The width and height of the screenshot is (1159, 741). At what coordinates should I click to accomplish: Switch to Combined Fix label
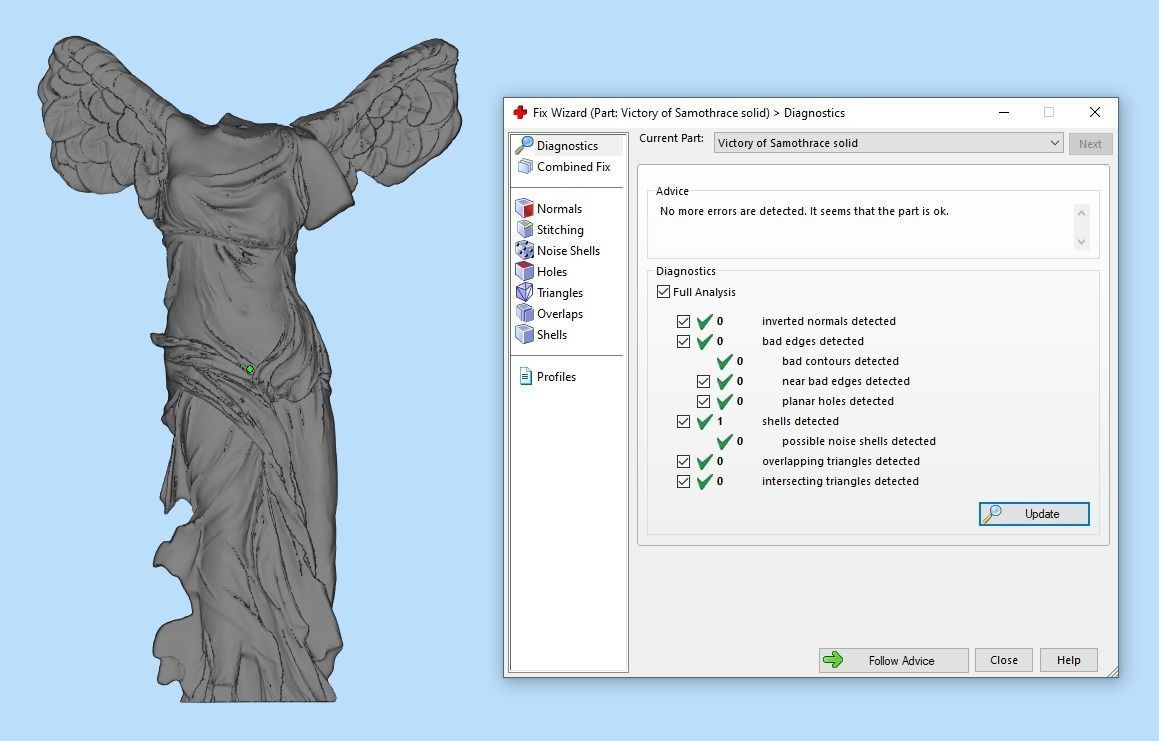click(x=574, y=166)
